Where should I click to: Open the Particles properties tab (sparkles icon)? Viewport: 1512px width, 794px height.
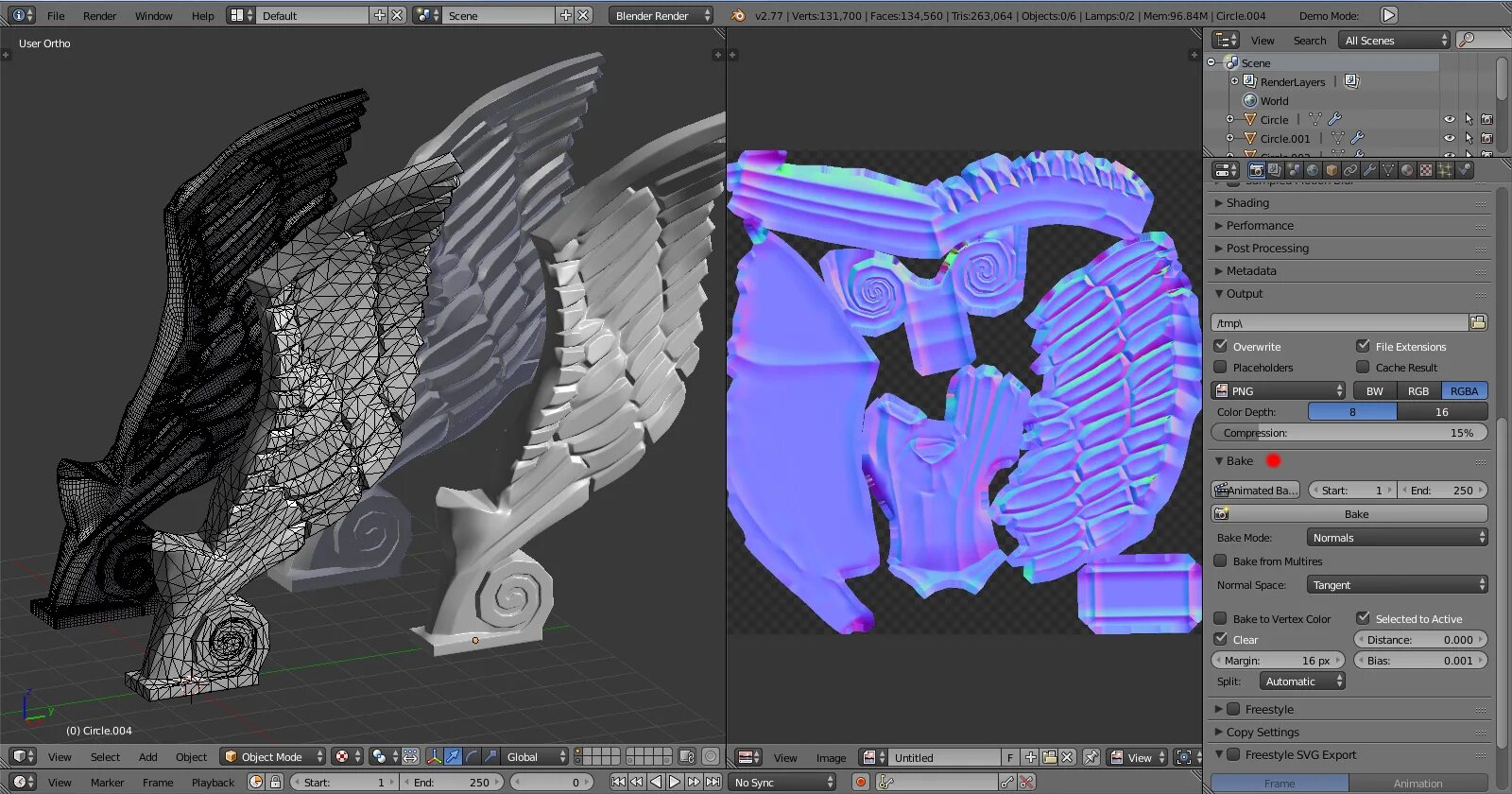1445,170
